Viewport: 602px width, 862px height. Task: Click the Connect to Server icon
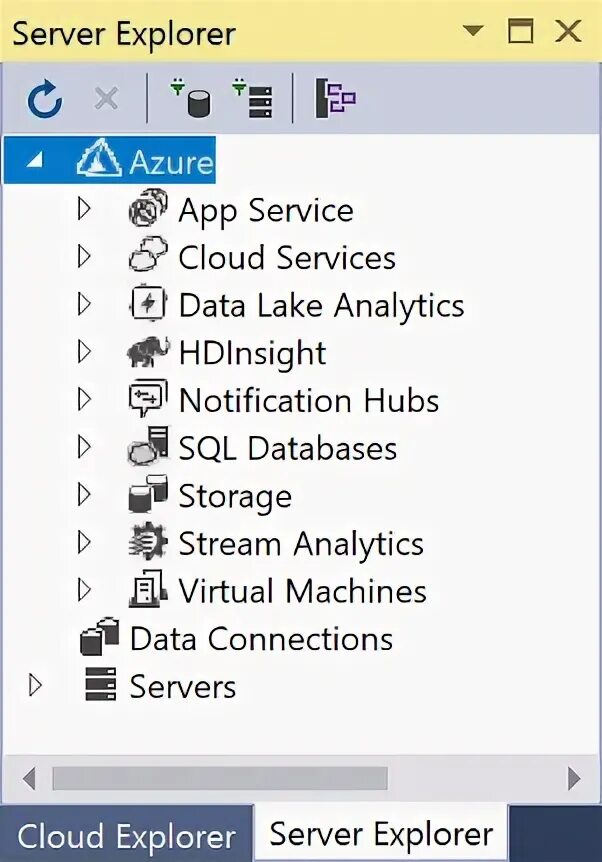[x=253, y=99]
